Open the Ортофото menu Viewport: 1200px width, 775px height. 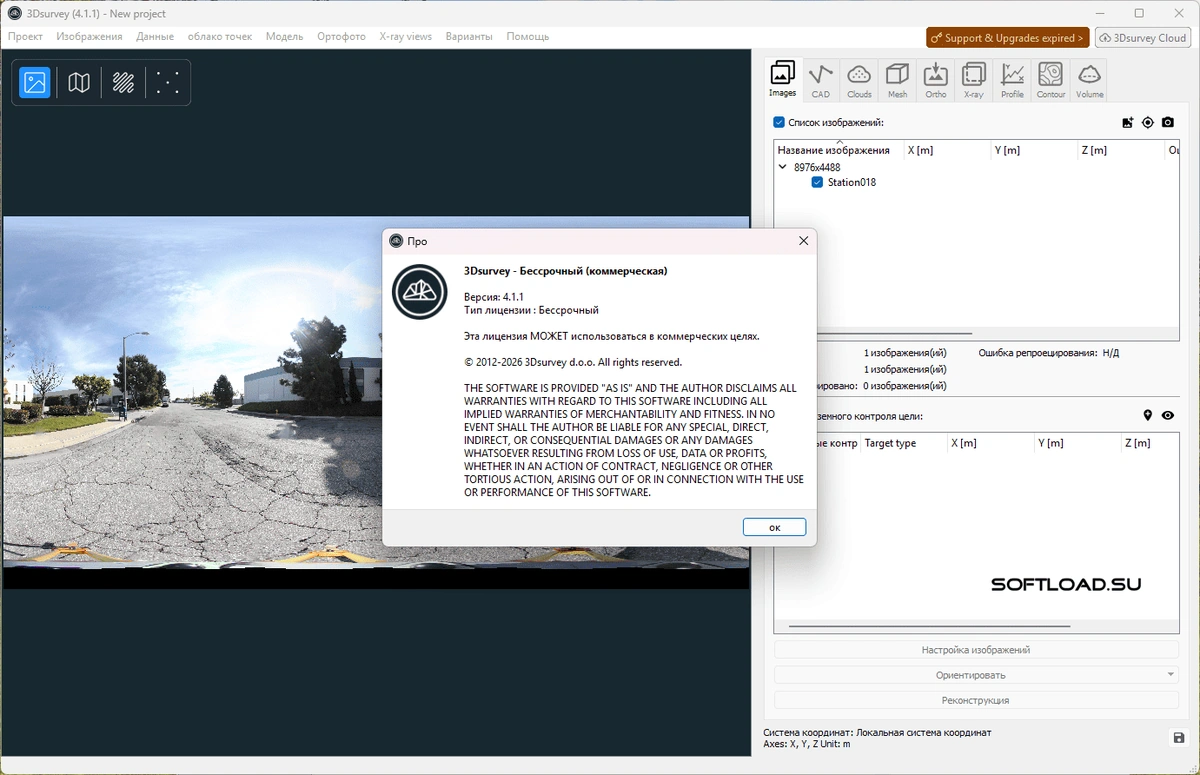(x=341, y=37)
